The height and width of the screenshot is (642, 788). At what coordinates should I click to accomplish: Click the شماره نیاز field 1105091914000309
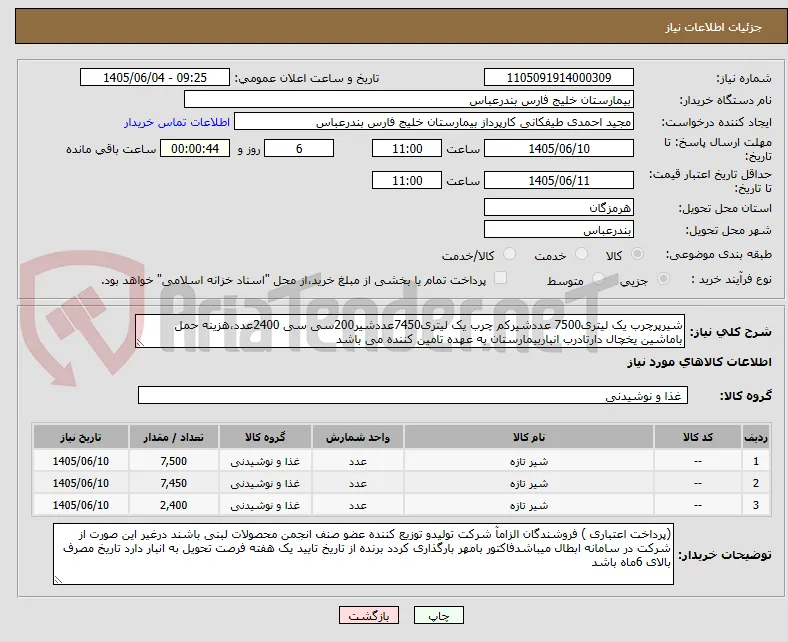point(559,77)
